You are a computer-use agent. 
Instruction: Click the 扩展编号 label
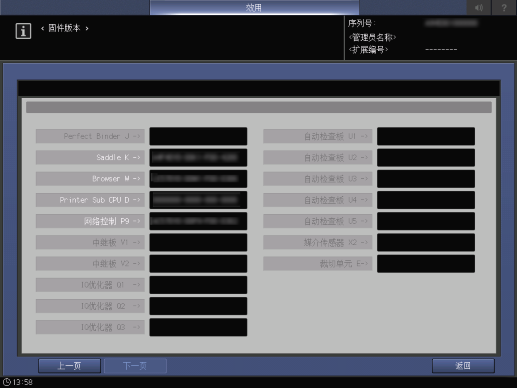tap(368, 50)
